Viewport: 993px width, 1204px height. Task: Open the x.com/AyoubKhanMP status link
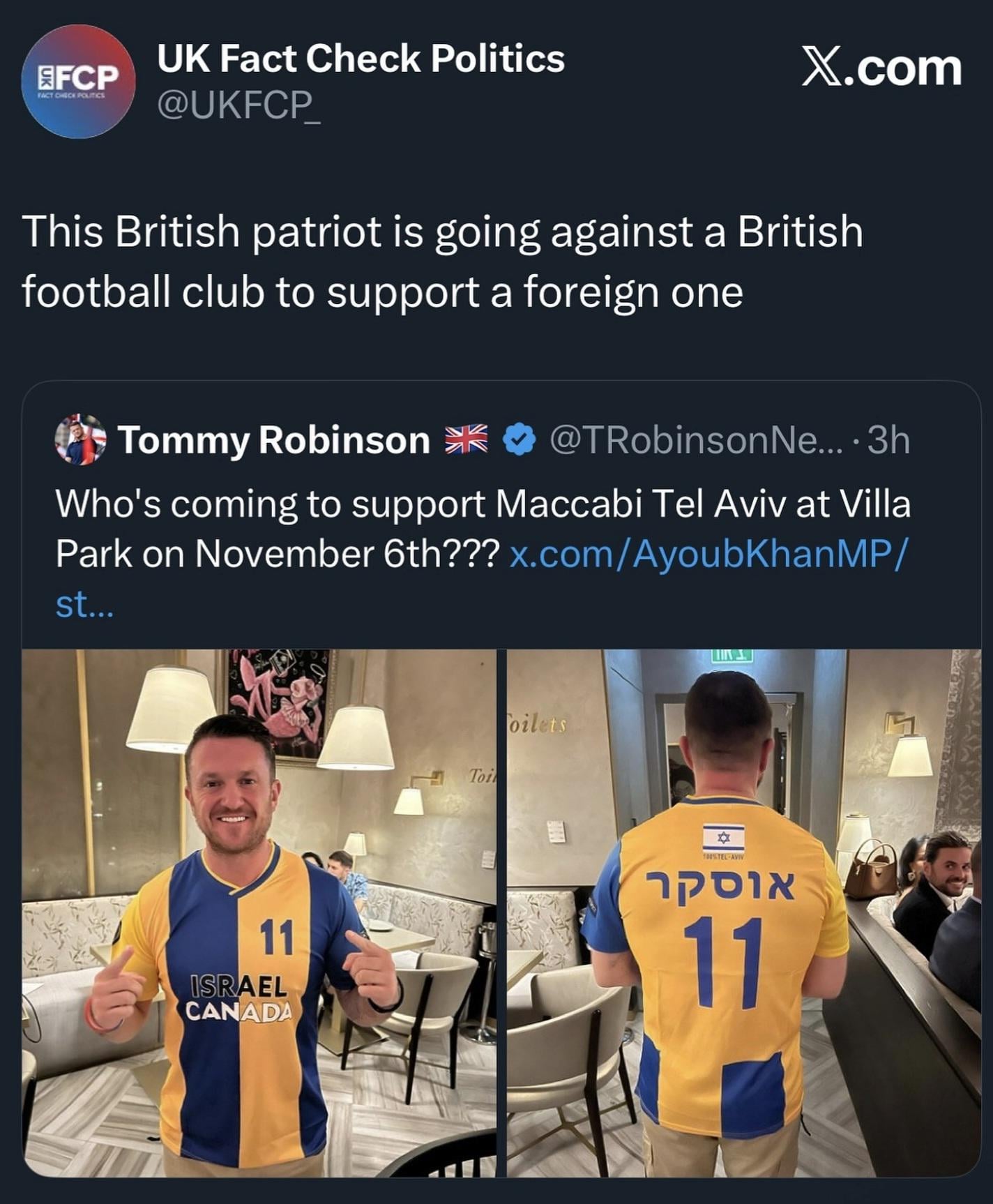click(708, 555)
